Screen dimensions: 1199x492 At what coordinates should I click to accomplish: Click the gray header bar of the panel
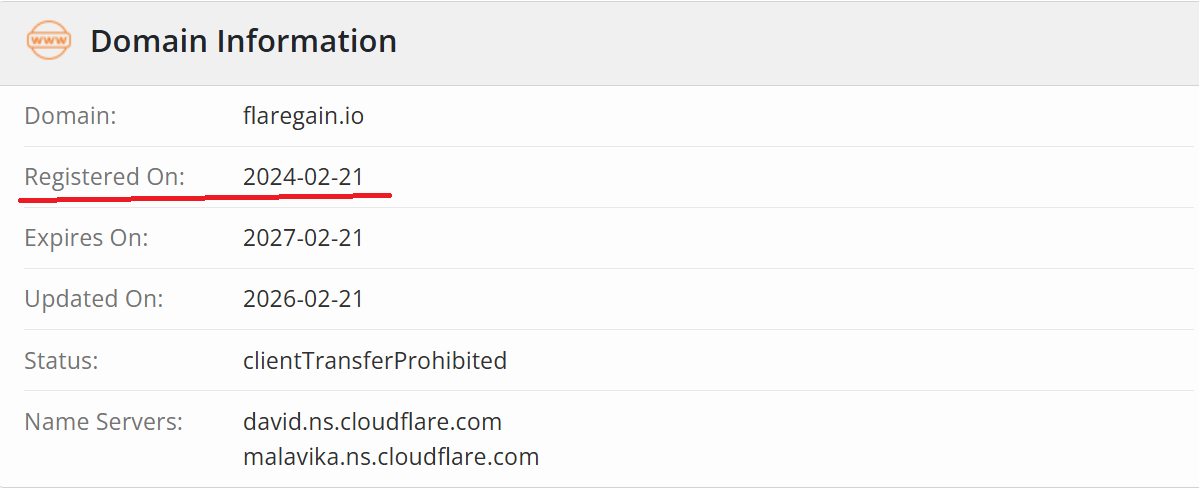[600, 42]
